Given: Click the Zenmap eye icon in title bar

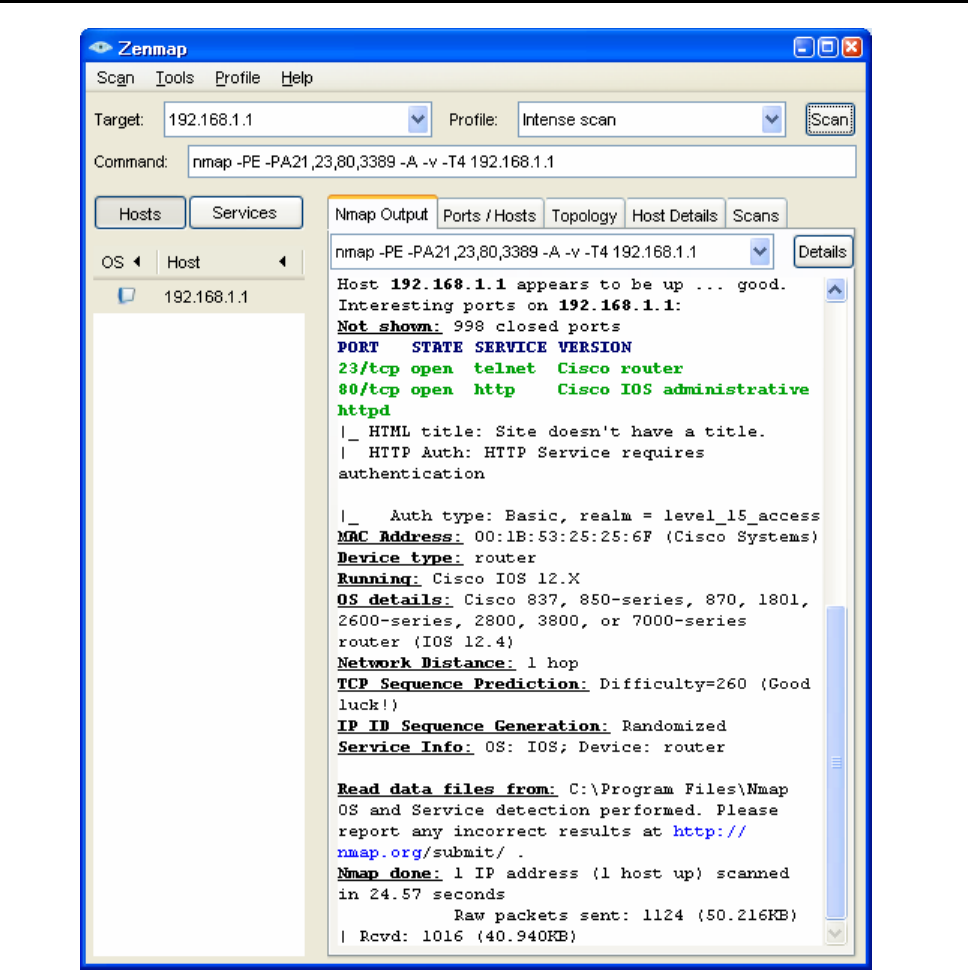Looking at the screenshot, I should 100,48.
